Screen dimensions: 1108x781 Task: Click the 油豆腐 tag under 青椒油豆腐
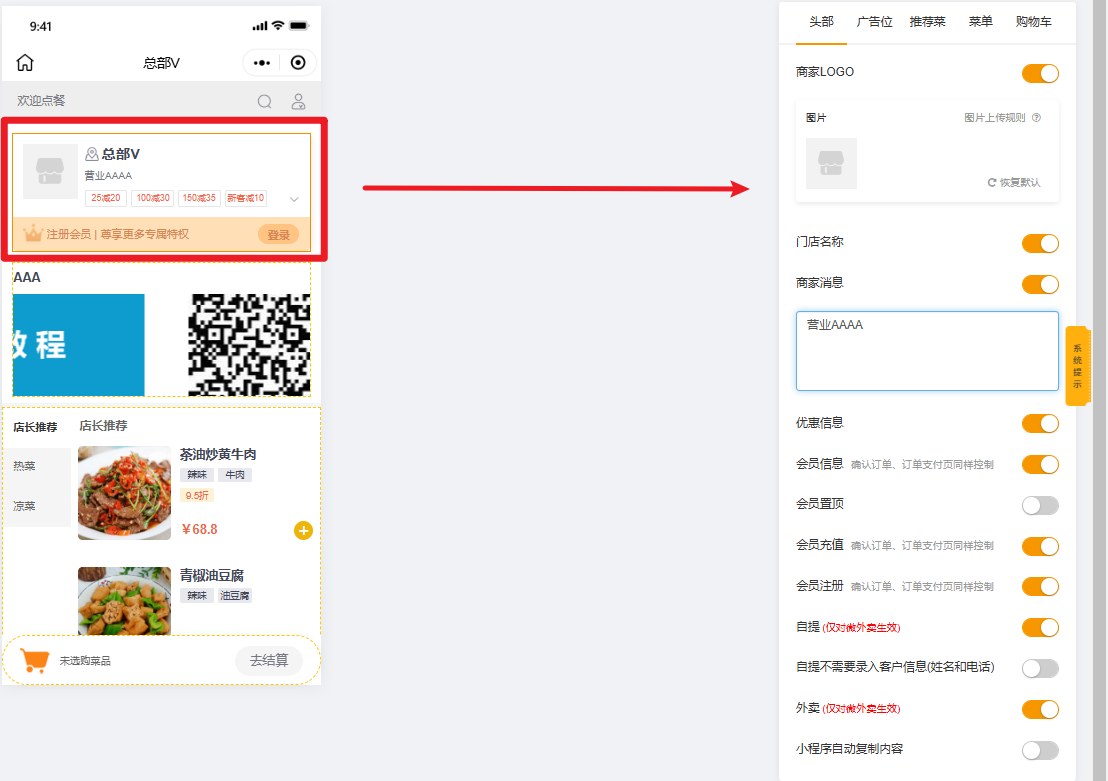tap(235, 596)
